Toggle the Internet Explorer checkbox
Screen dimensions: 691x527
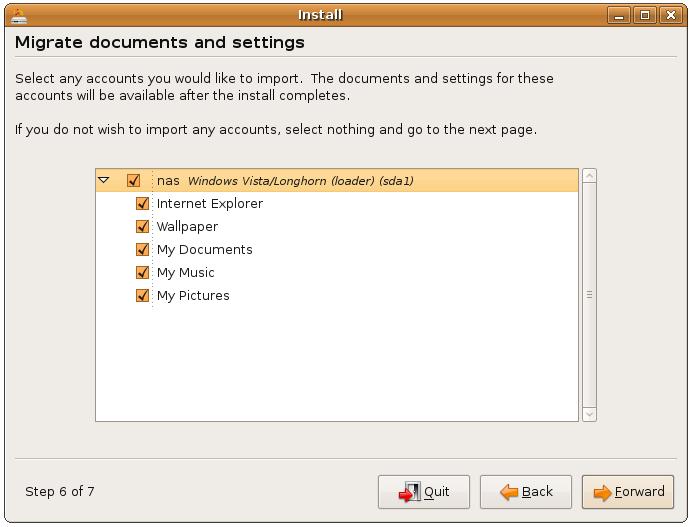pos(142,204)
